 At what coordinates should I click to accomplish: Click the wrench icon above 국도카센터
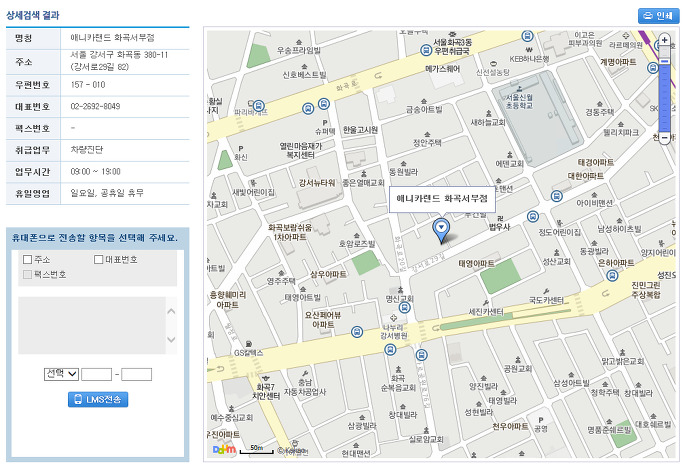546,291
